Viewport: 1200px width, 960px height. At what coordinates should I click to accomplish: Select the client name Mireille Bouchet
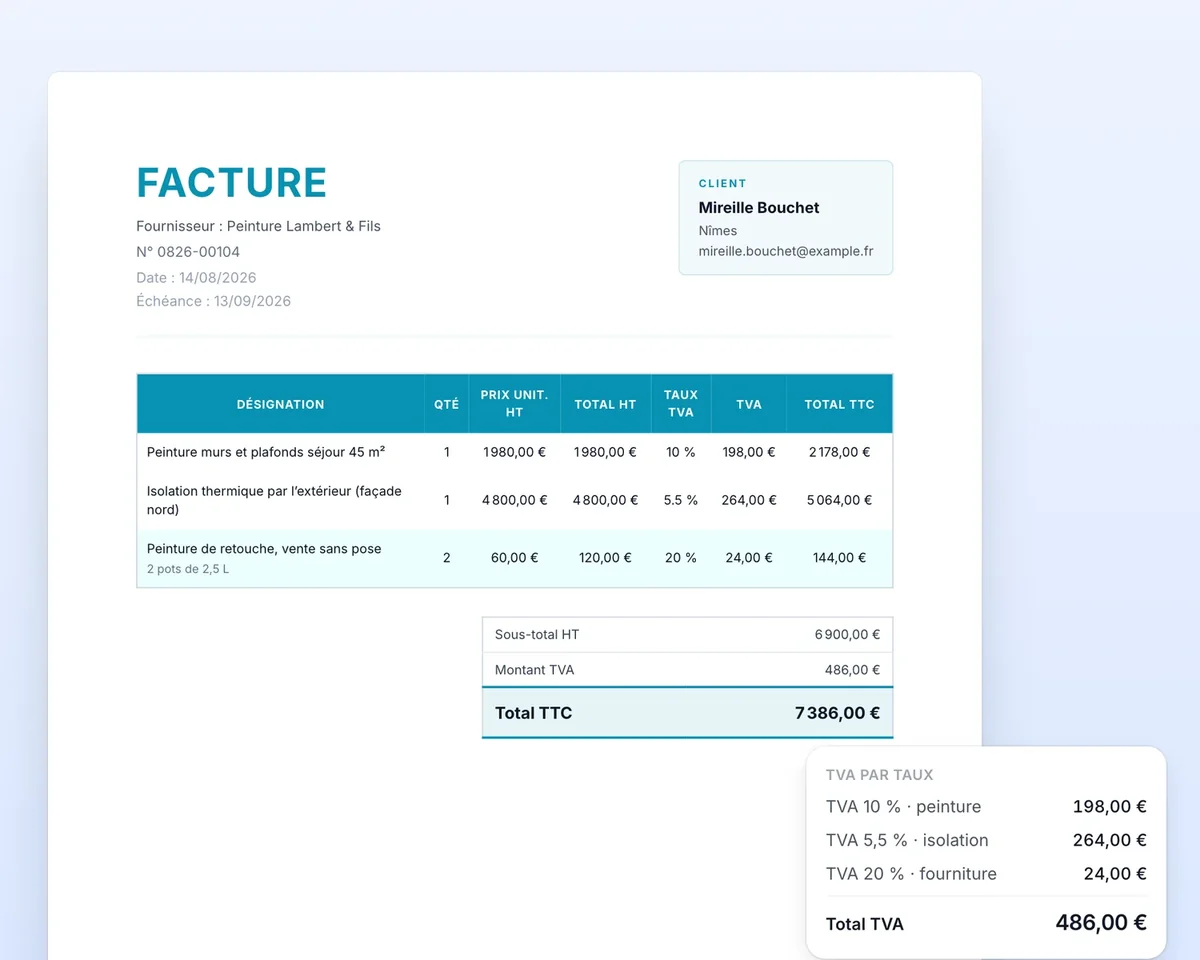[759, 208]
